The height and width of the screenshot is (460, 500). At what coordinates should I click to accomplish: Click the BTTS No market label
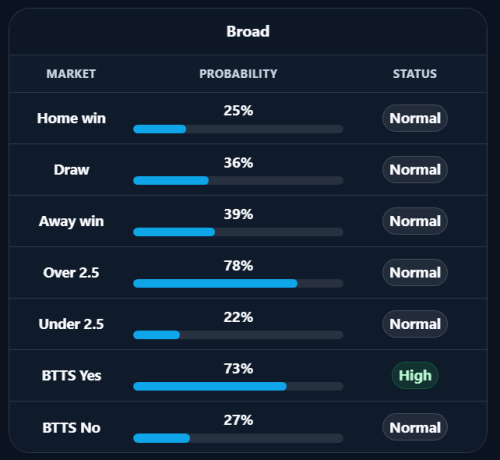(71, 428)
